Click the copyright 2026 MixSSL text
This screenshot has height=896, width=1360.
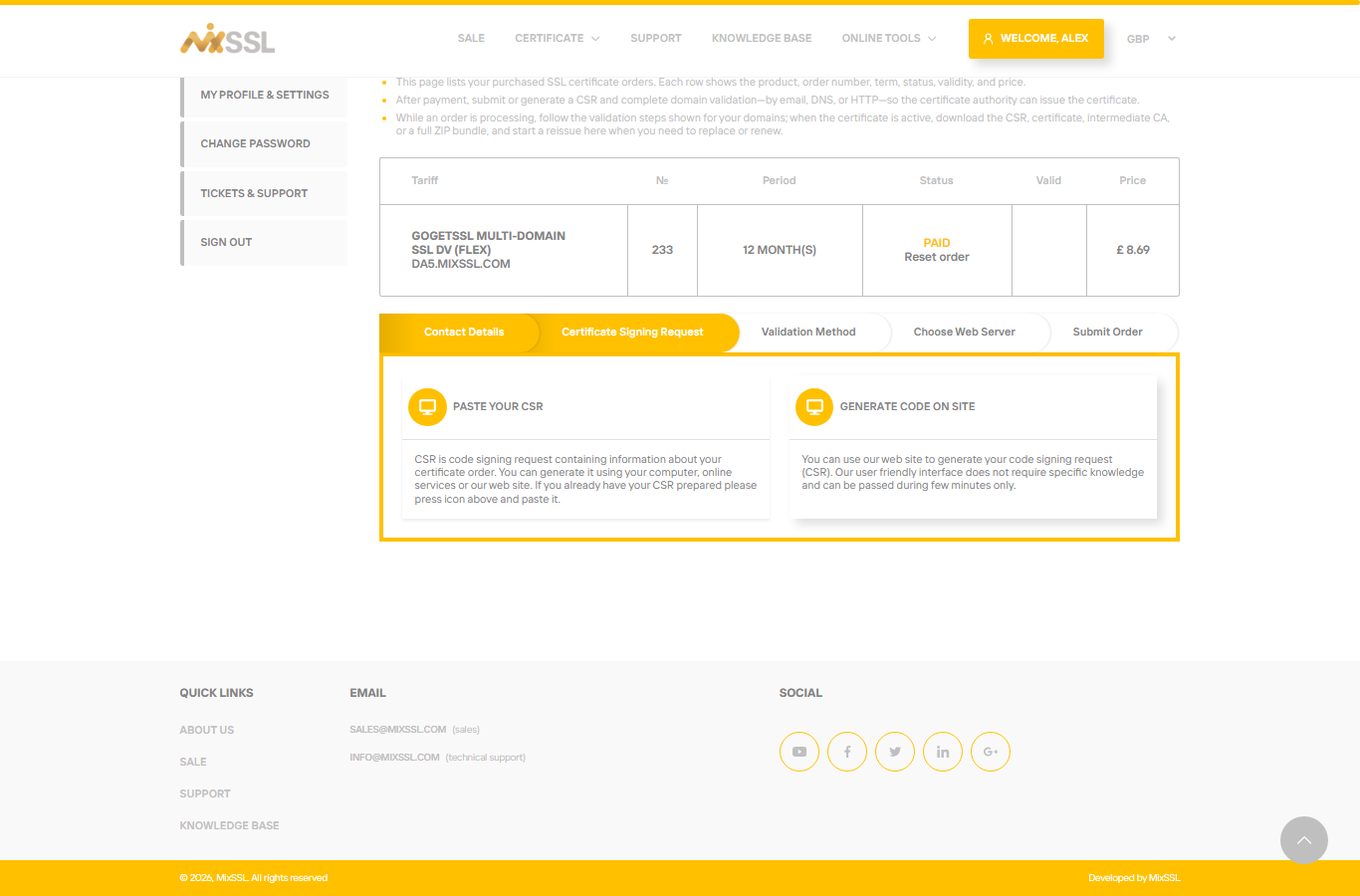pos(254,878)
